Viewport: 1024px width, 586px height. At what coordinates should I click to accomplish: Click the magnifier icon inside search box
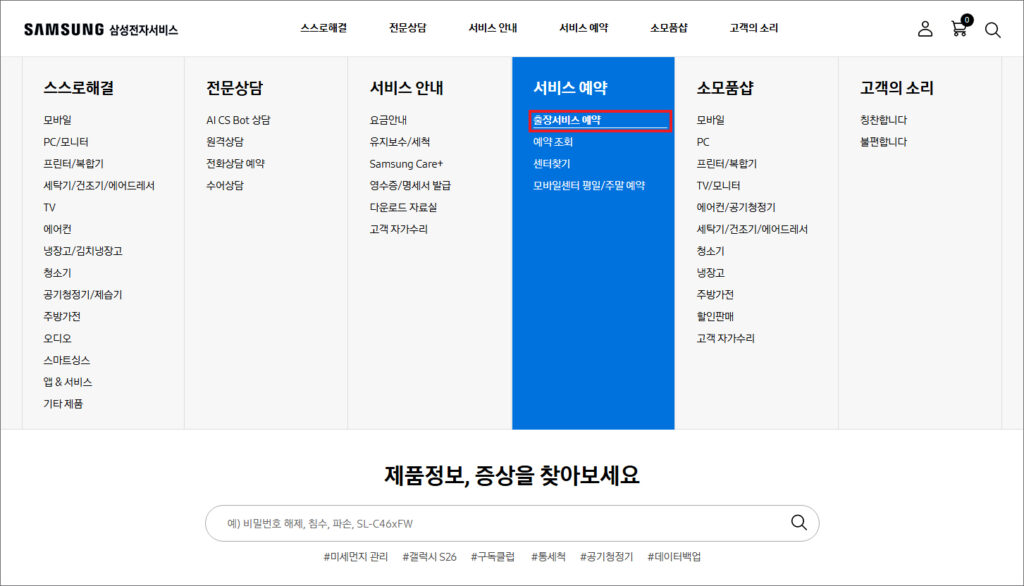(798, 522)
